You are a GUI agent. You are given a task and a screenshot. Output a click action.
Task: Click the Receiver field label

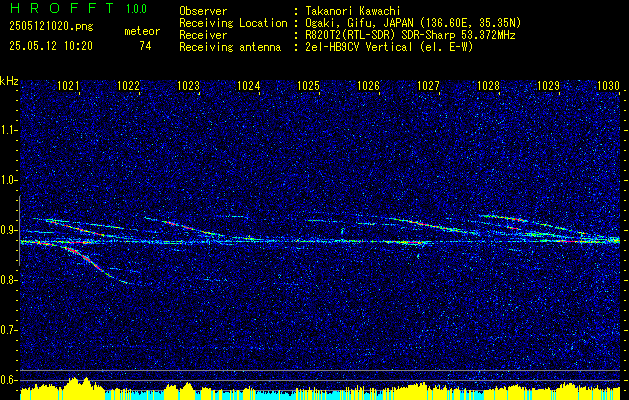pos(203,35)
